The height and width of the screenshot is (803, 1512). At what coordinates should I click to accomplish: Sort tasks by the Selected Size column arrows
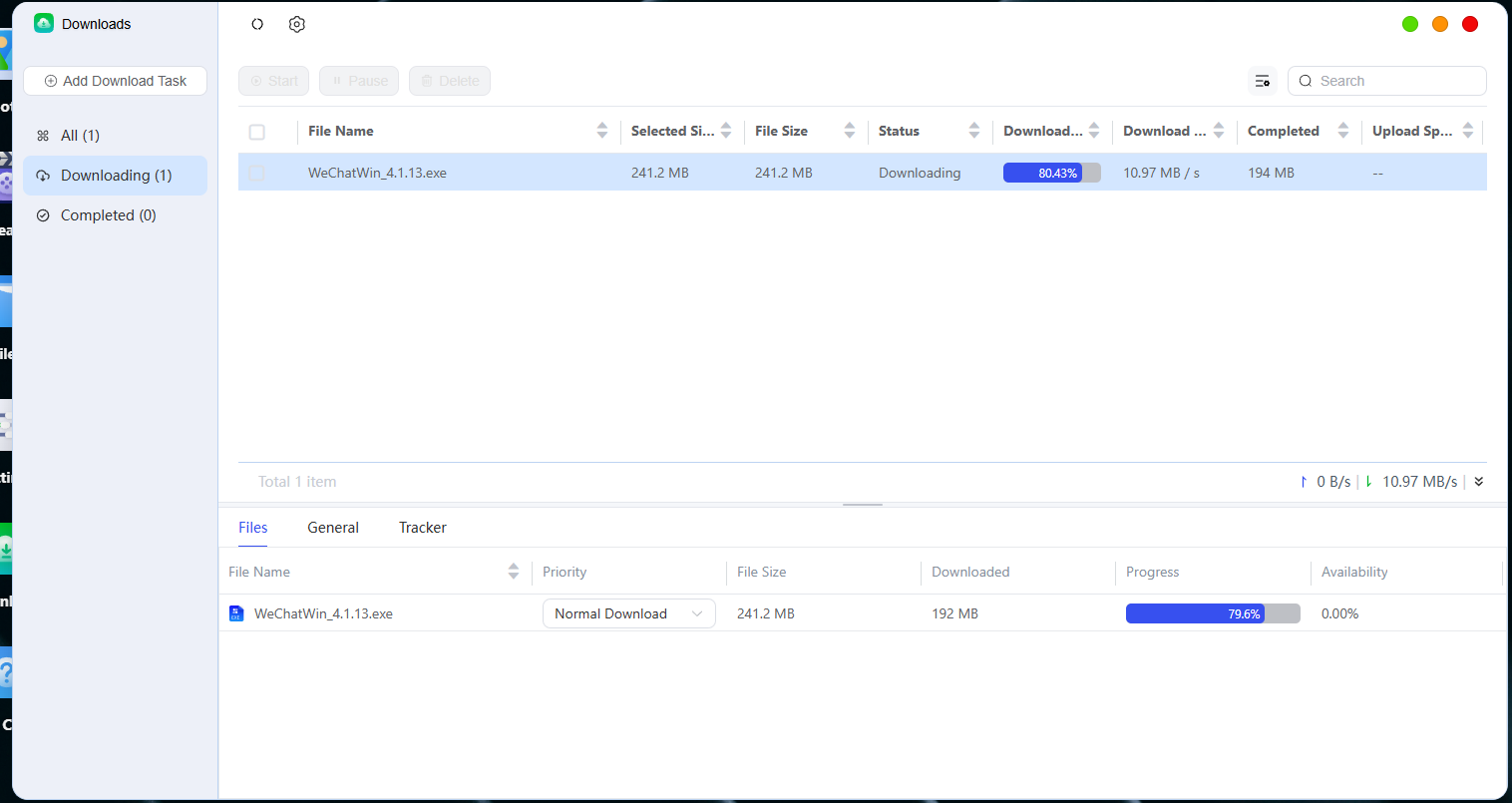726,131
